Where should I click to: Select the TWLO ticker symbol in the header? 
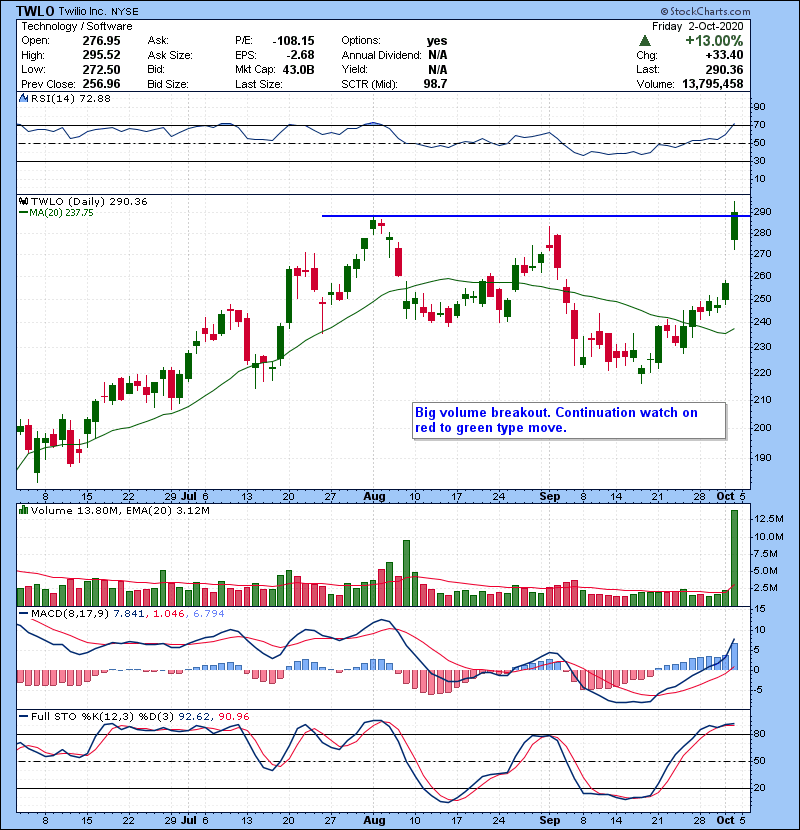click(34, 11)
